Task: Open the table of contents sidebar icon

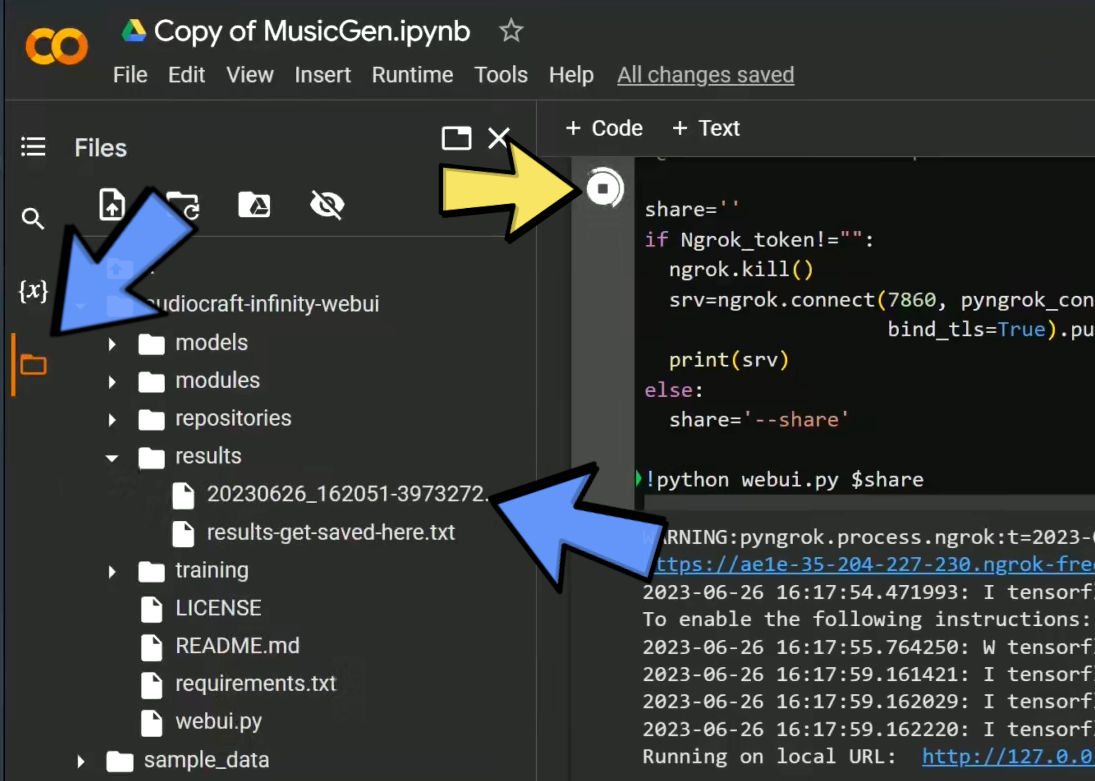Action: click(x=33, y=147)
